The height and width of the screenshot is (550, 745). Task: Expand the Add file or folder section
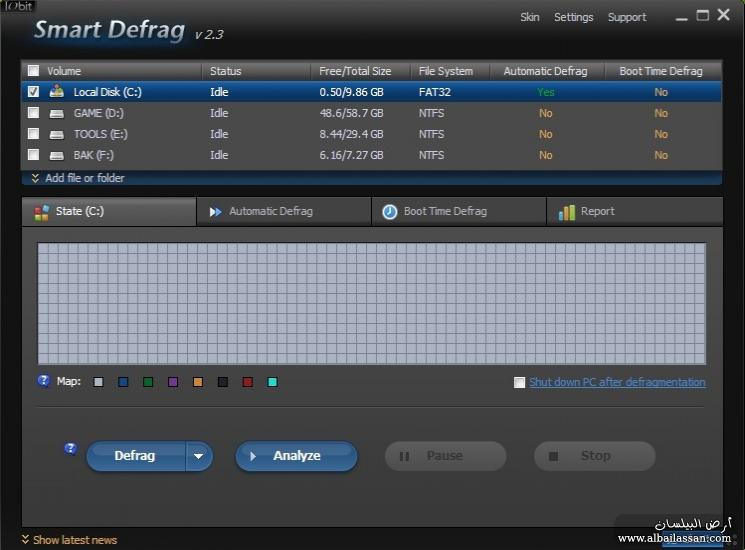tap(85, 178)
